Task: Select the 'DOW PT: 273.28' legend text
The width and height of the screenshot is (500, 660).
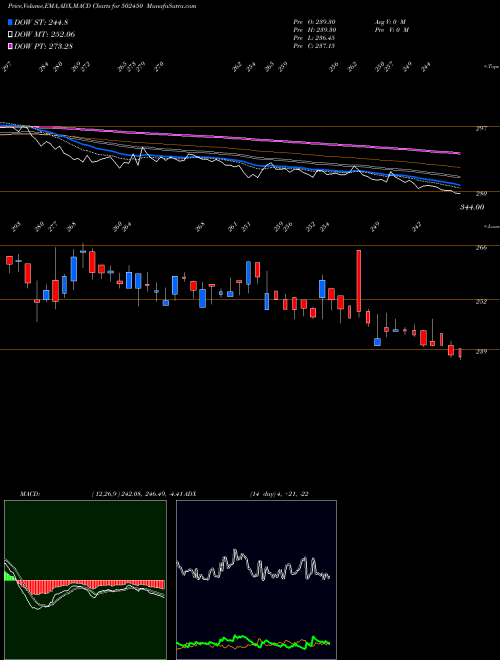Action: pos(43,46)
